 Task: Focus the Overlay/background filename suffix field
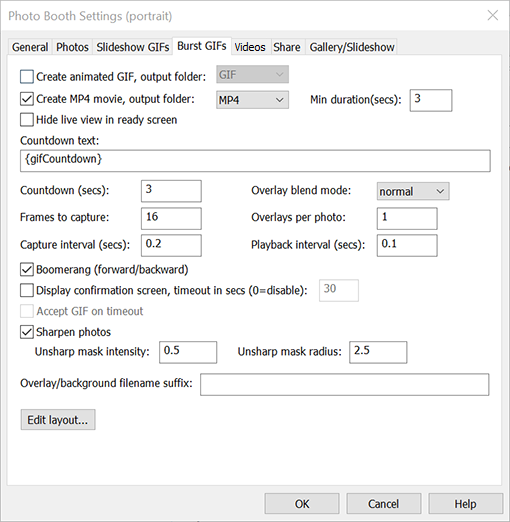click(345, 384)
